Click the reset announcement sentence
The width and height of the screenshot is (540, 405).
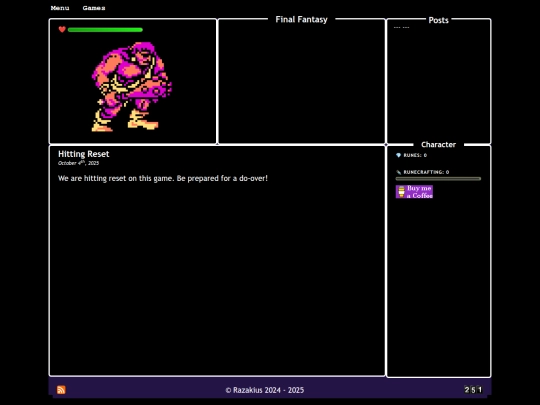[163, 178]
